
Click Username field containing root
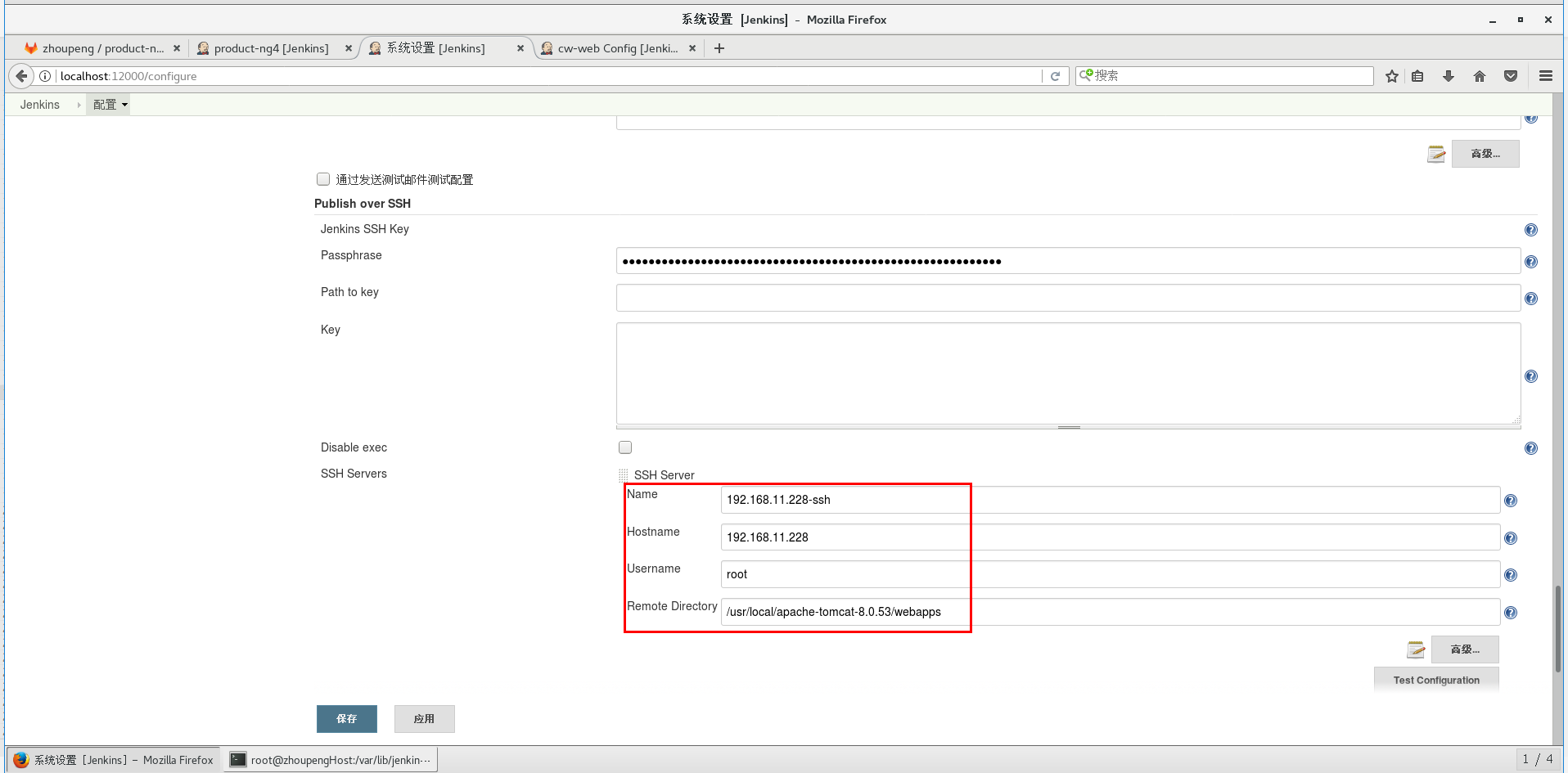tap(1110, 574)
